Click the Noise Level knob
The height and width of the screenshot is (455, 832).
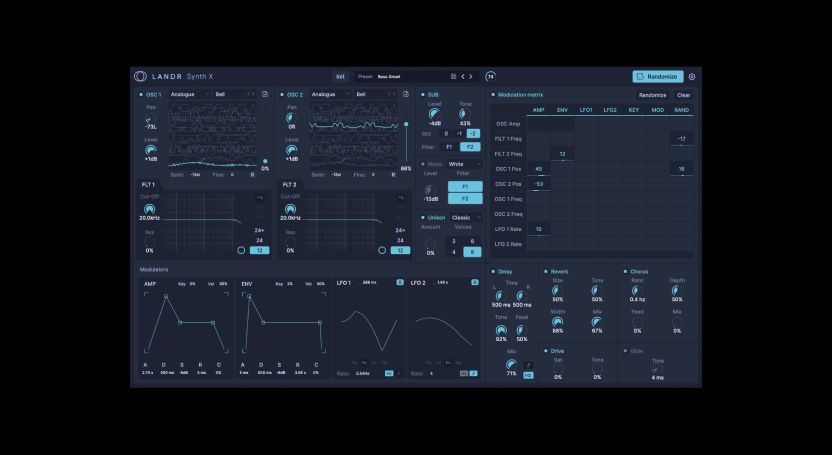point(430,190)
